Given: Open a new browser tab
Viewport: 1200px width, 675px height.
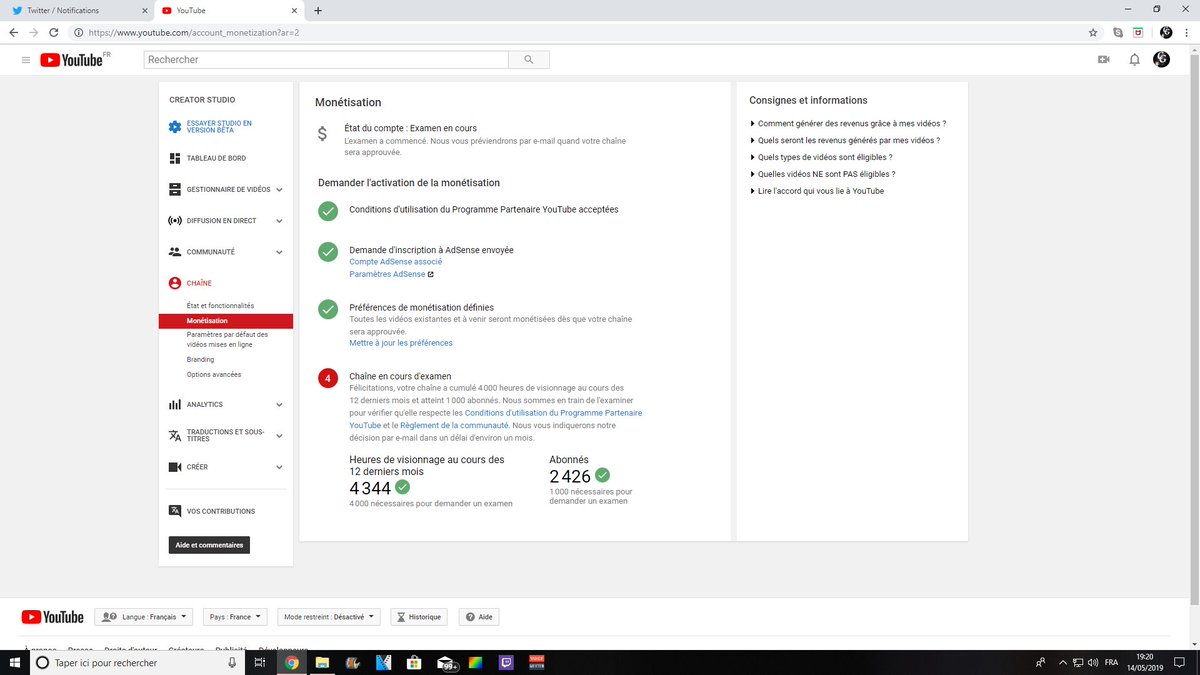Looking at the screenshot, I should point(318,10).
